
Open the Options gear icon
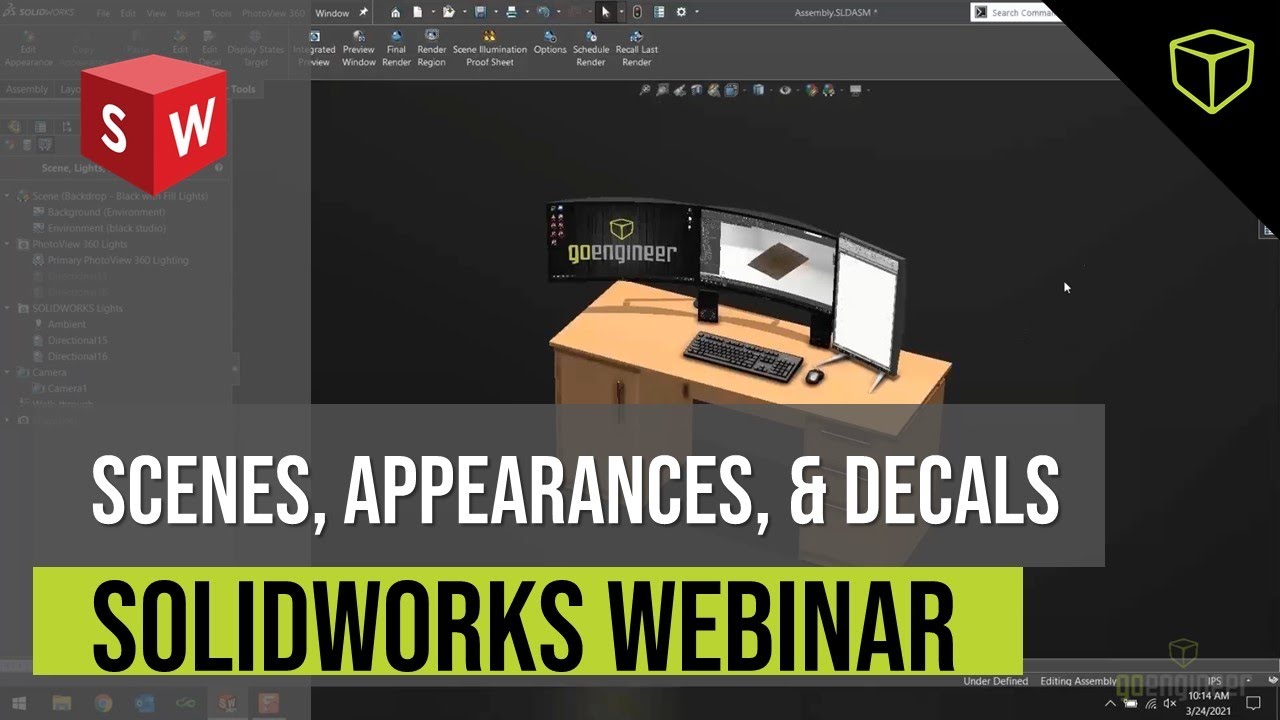tap(681, 12)
